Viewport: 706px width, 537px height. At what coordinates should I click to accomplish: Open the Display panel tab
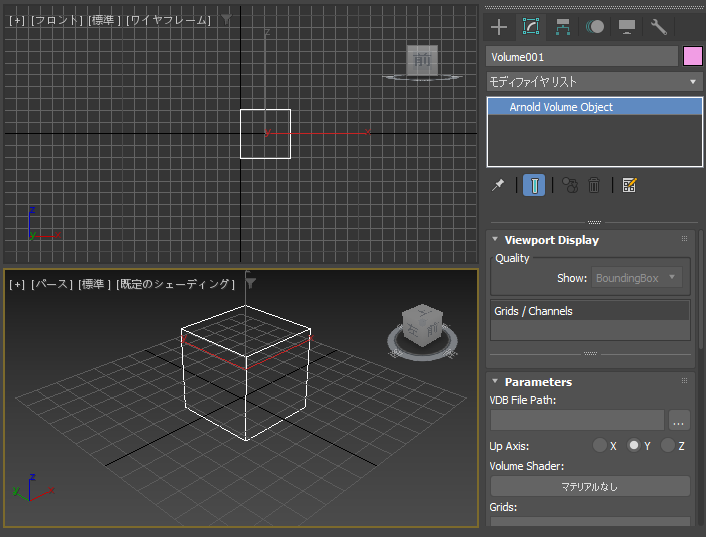tap(626, 27)
